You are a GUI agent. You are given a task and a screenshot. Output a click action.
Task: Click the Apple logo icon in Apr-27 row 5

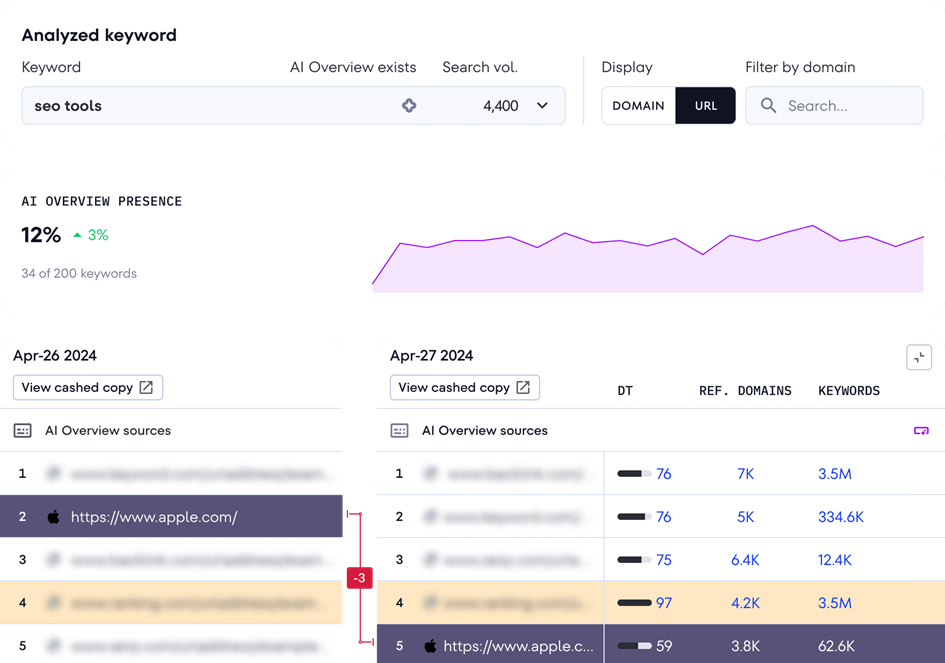[430, 646]
